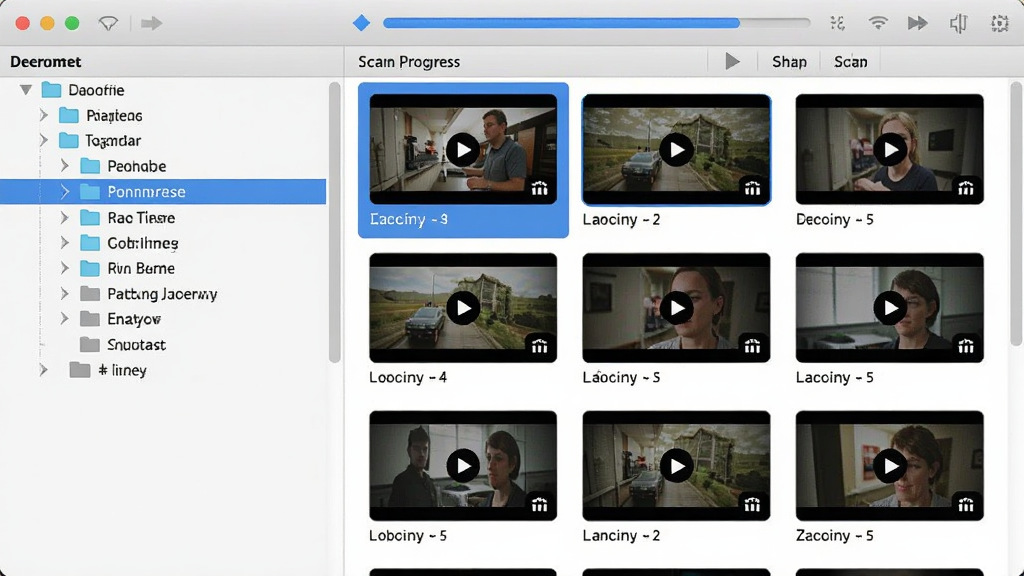
Task: Click the forward arrow icon near window controls
Action: 152,24
